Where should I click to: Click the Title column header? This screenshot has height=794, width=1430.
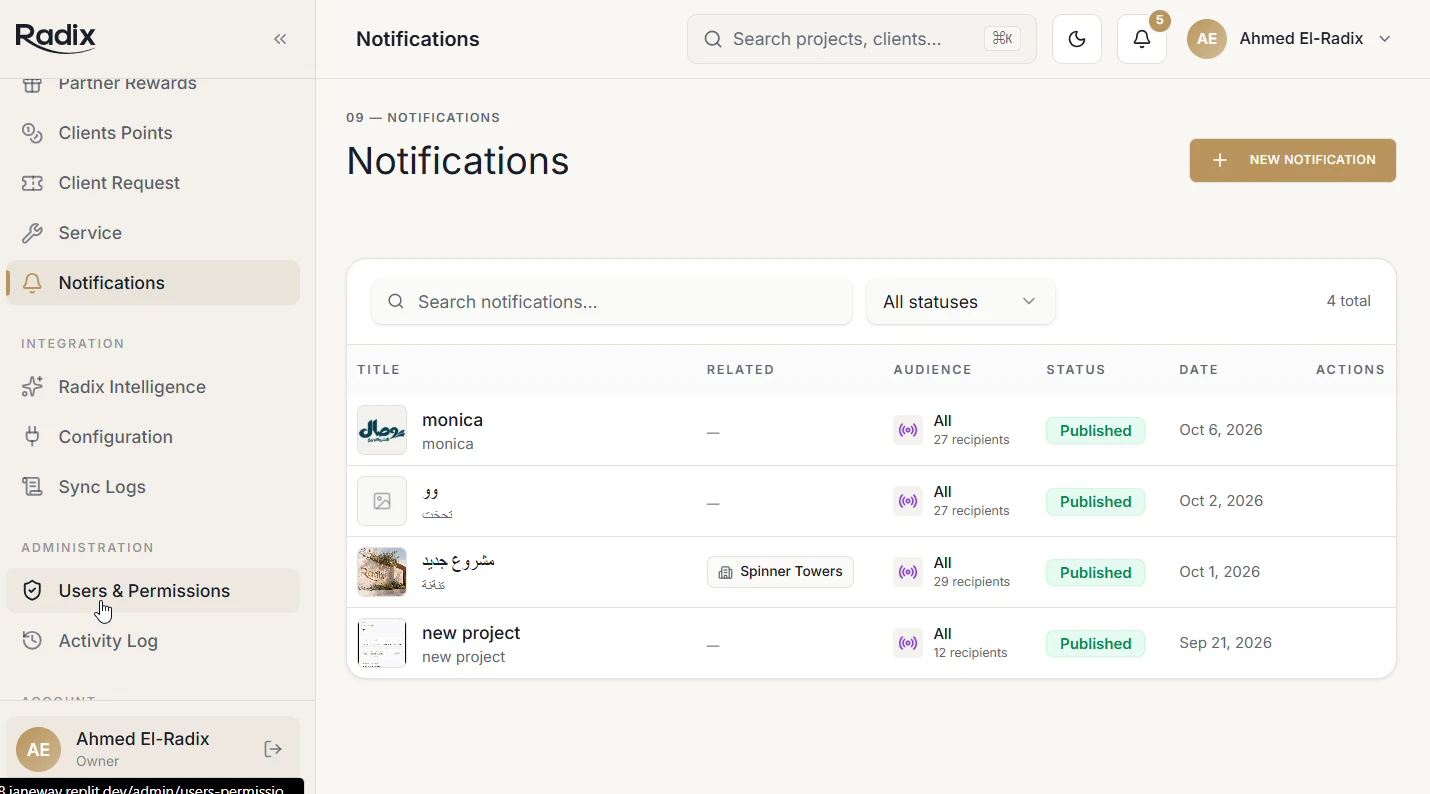pos(379,370)
